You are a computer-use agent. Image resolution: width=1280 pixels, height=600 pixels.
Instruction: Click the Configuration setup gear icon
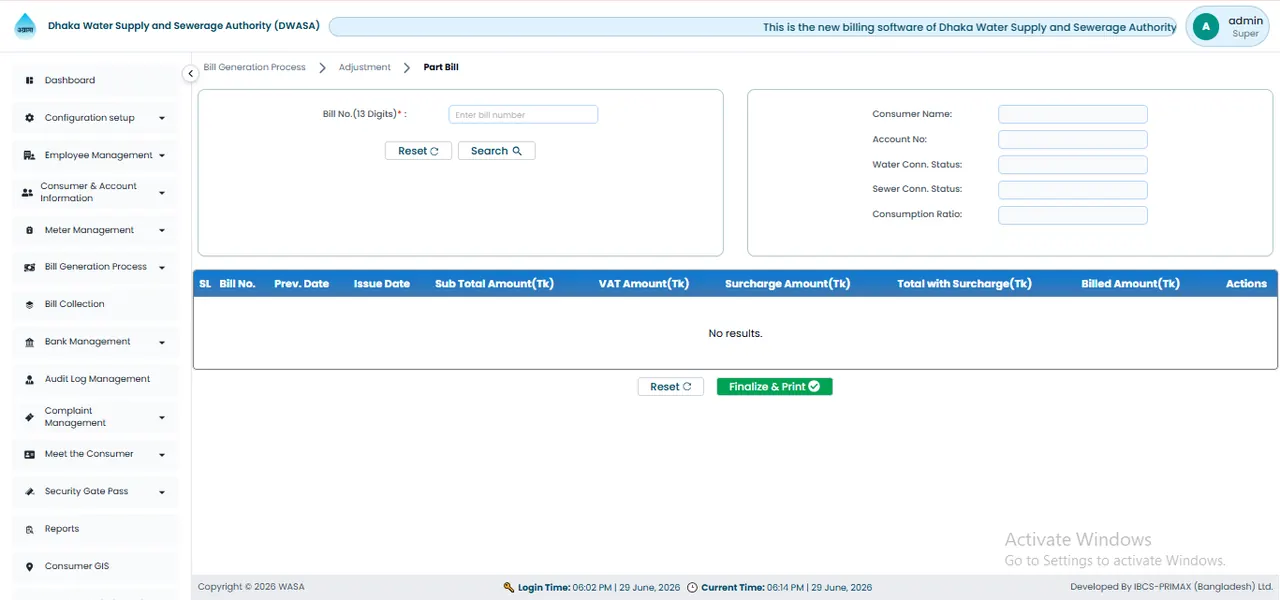pos(29,118)
